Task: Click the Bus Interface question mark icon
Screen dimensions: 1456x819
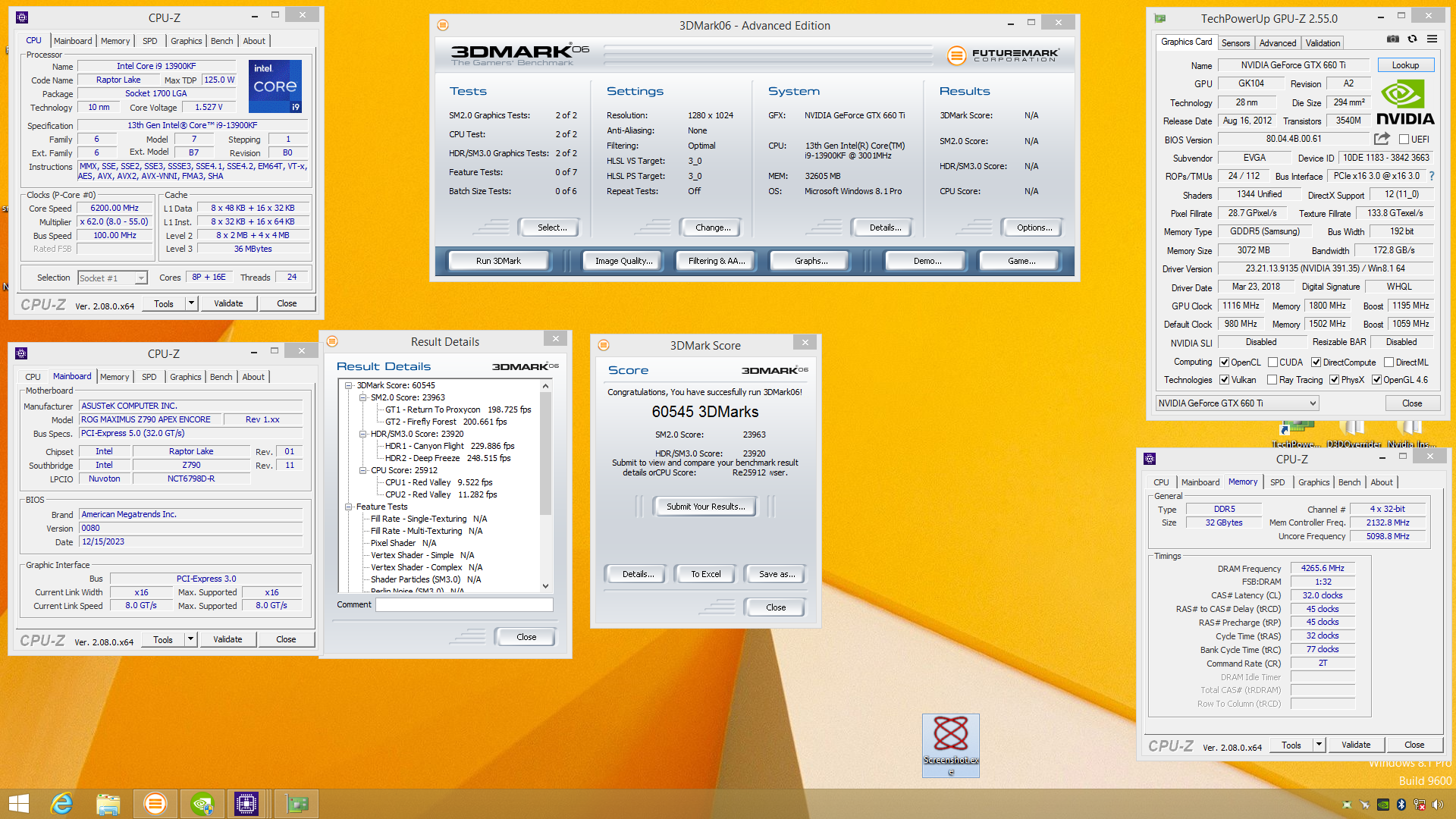Action: 1432,176
